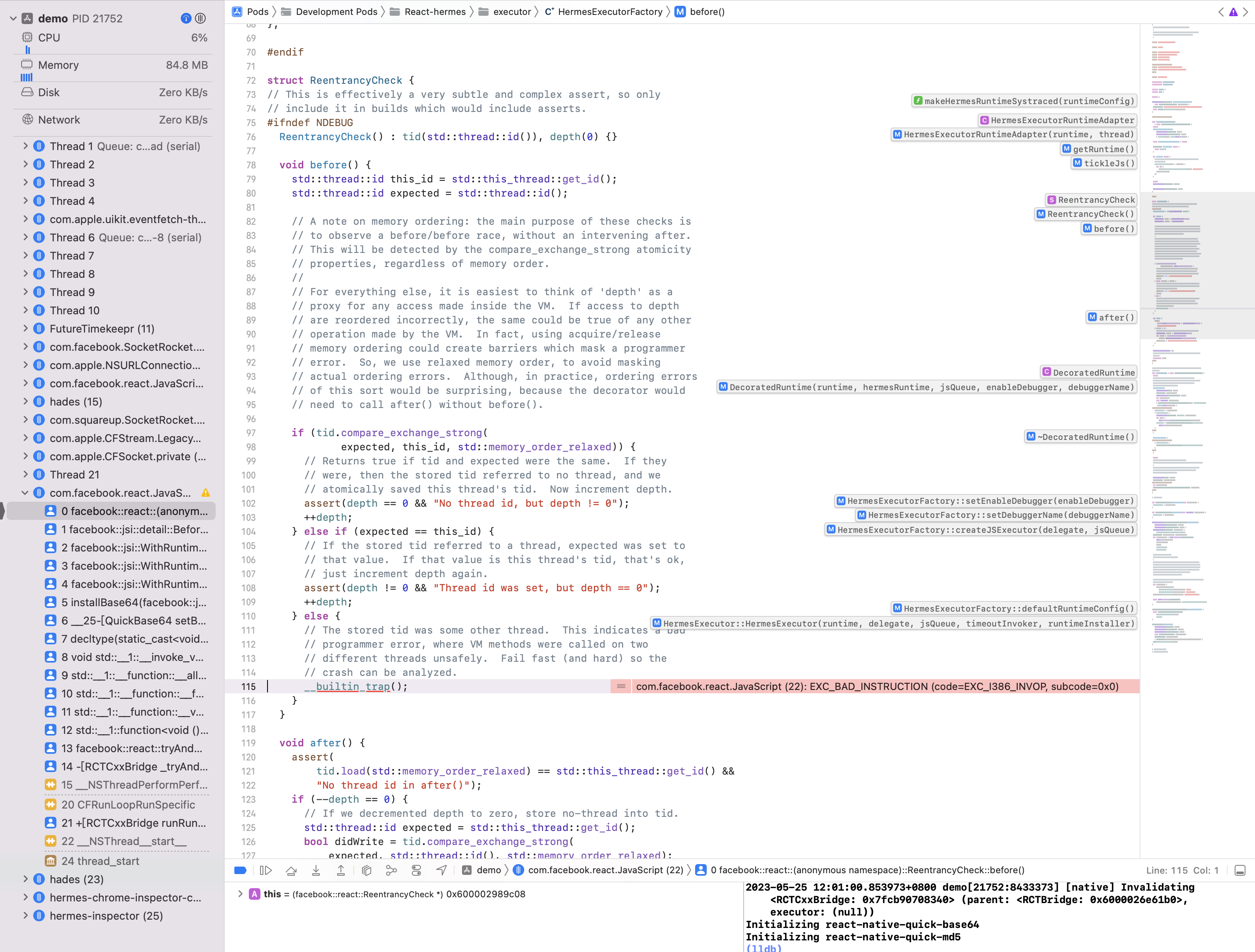Image resolution: width=1255 pixels, height=952 pixels.
Task: Expand Thread 2 in the debug navigator
Action: 25,165
